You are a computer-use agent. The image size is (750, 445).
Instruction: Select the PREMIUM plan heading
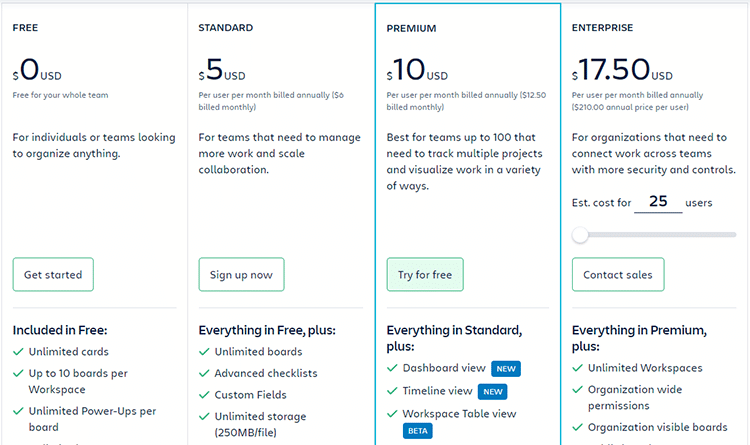[411, 29]
